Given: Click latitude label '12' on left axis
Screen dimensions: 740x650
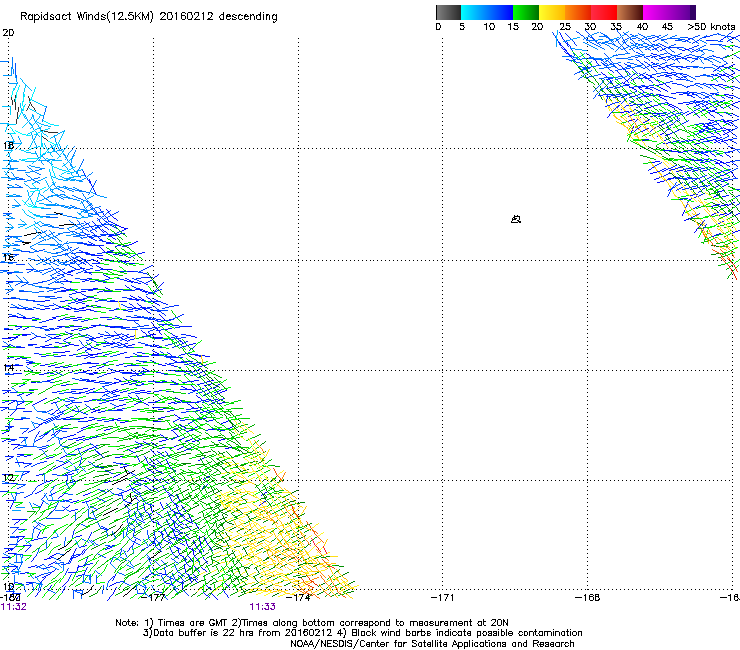Looking at the screenshot, I should pyautogui.click(x=8, y=478).
